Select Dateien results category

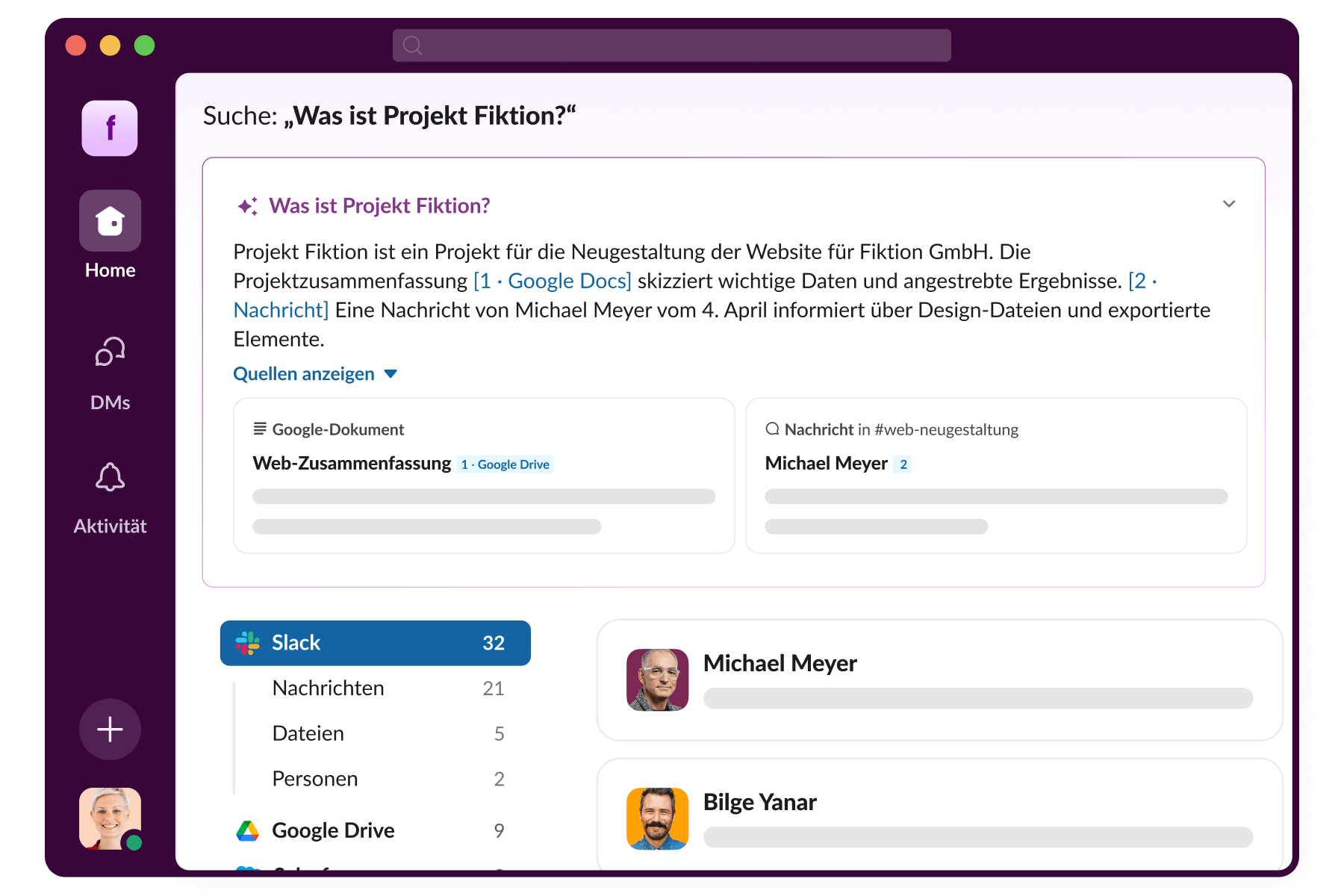coord(308,734)
